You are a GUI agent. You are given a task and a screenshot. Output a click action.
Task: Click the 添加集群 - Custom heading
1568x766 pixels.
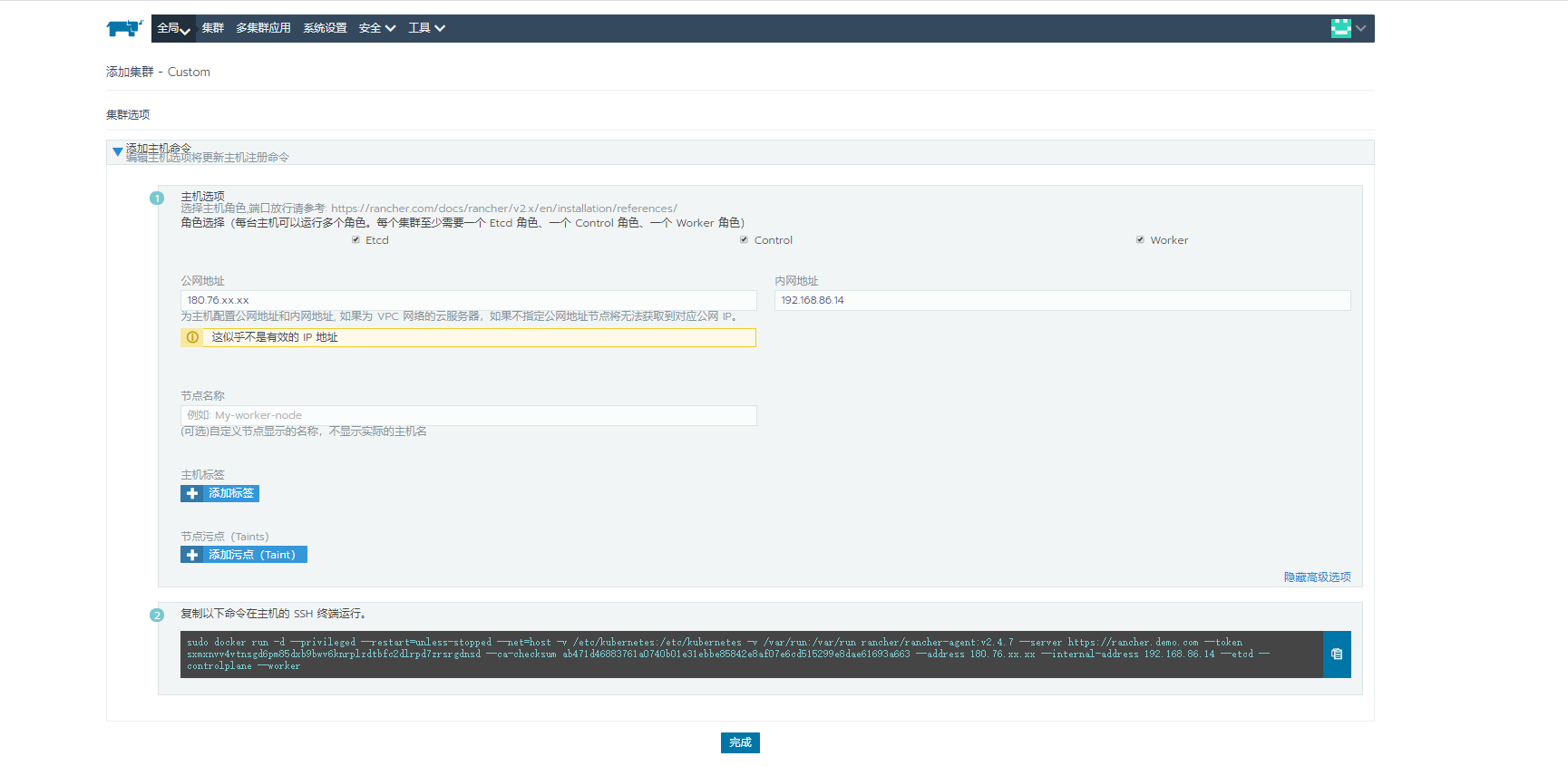(158, 72)
